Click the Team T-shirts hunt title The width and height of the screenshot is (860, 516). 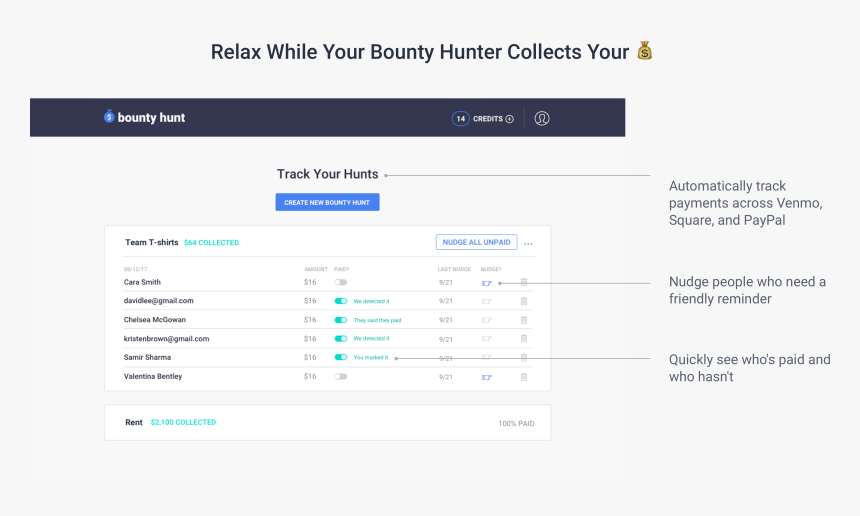coord(151,242)
